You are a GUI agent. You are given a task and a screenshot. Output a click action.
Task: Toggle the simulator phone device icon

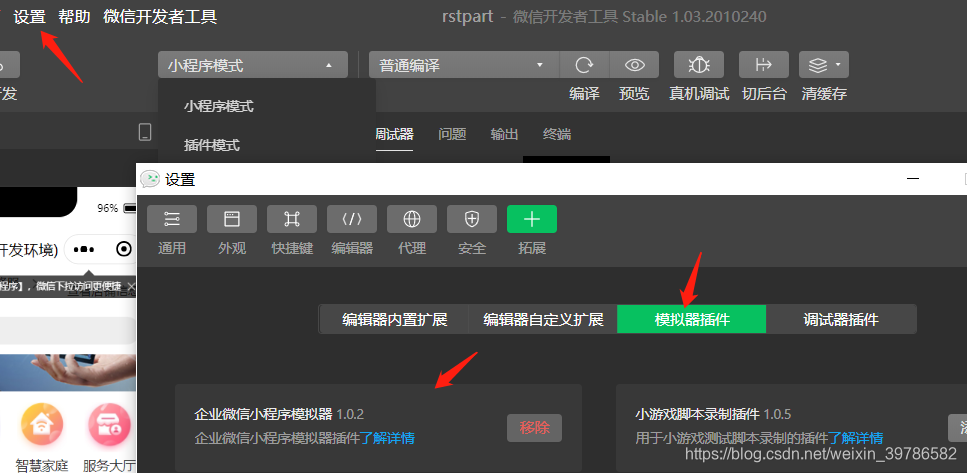tap(145, 132)
